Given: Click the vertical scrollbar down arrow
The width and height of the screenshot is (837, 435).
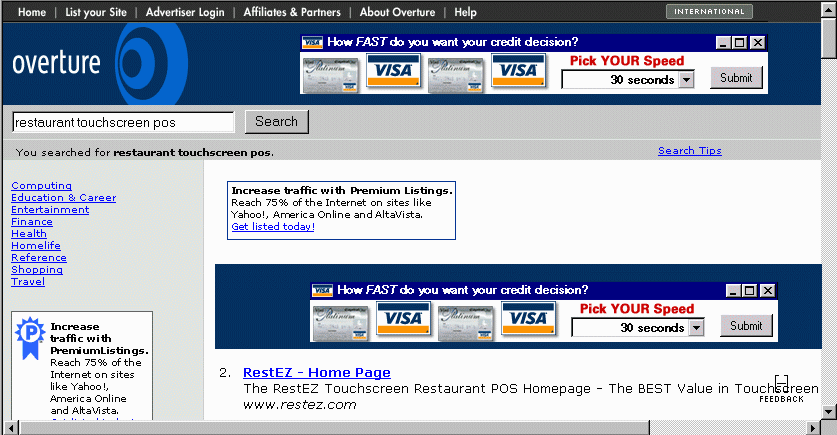Looking at the screenshot, I should pos(829,412).
